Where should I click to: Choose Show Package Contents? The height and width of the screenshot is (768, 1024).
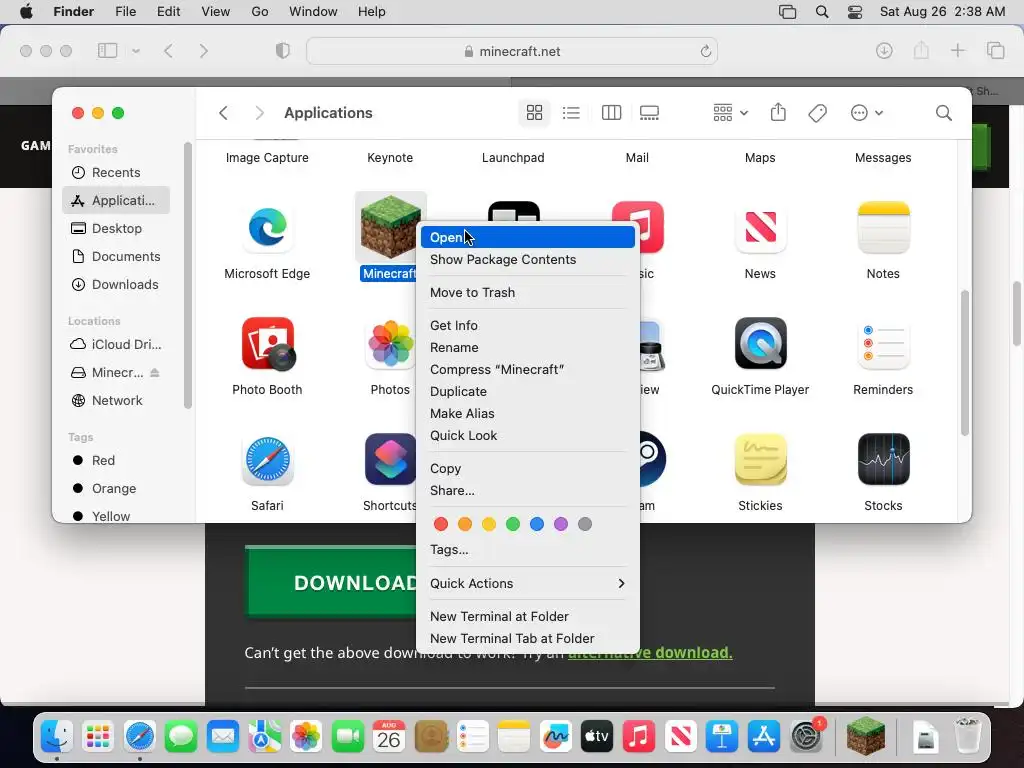[x=528, y=259]
